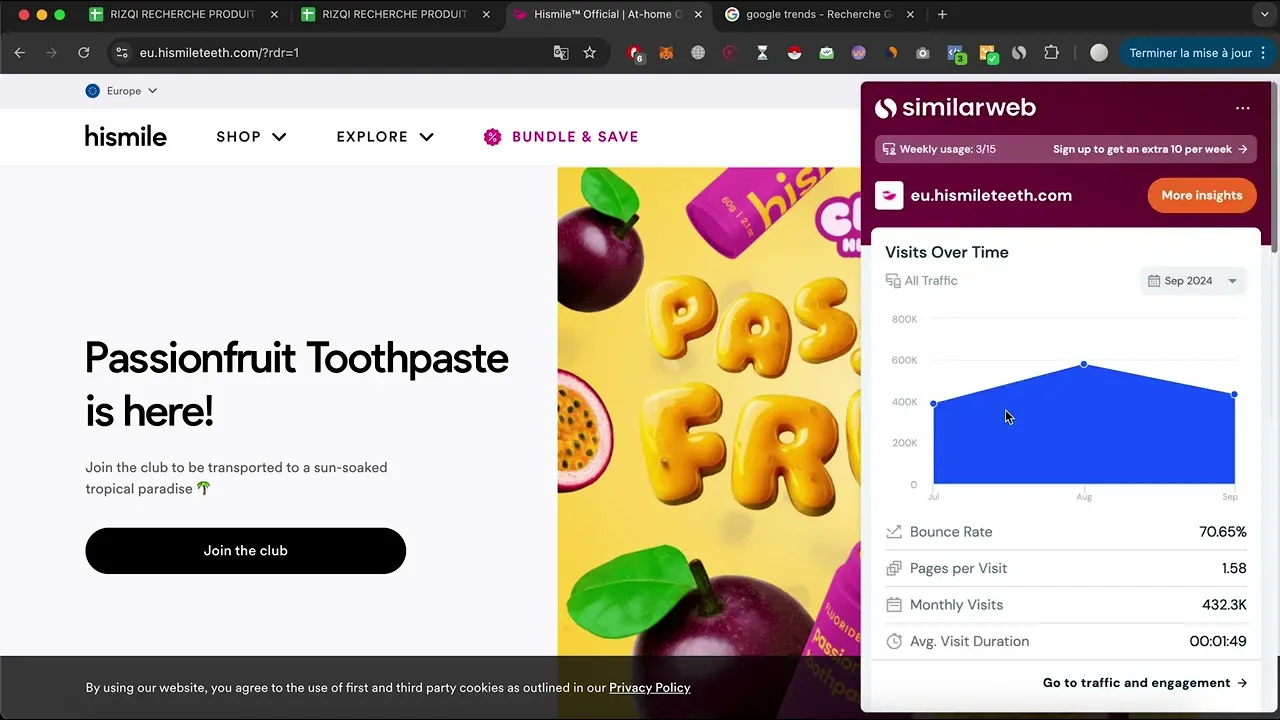Screen dimensions: 1280x720
Task: Click the hismile logo
Action: pos(126,136)
